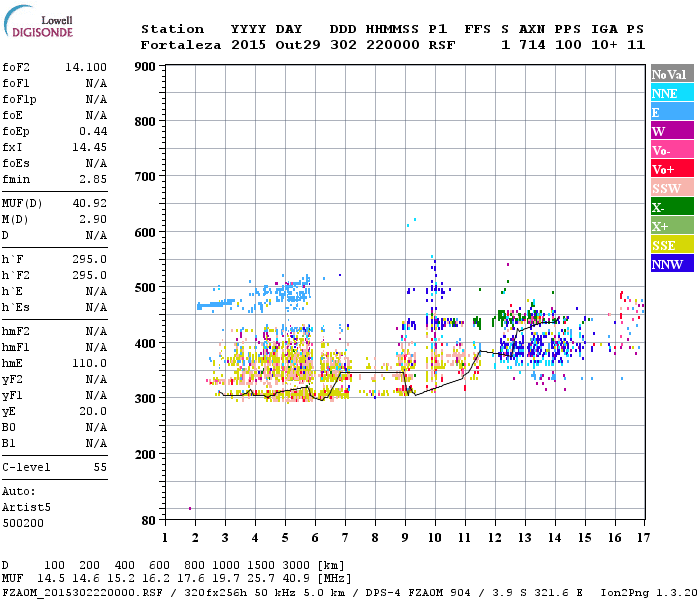Viewport: 700px width, 600px height.
Task: Click the filename FZAOM_2015302220000.RSF
Action: pos(82,592)
